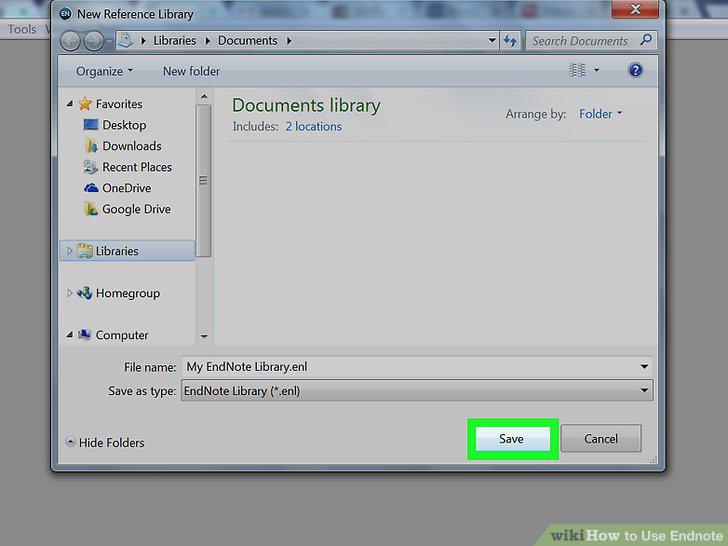
Task: Collapse the Computer tree node
Action: [70, 335]
